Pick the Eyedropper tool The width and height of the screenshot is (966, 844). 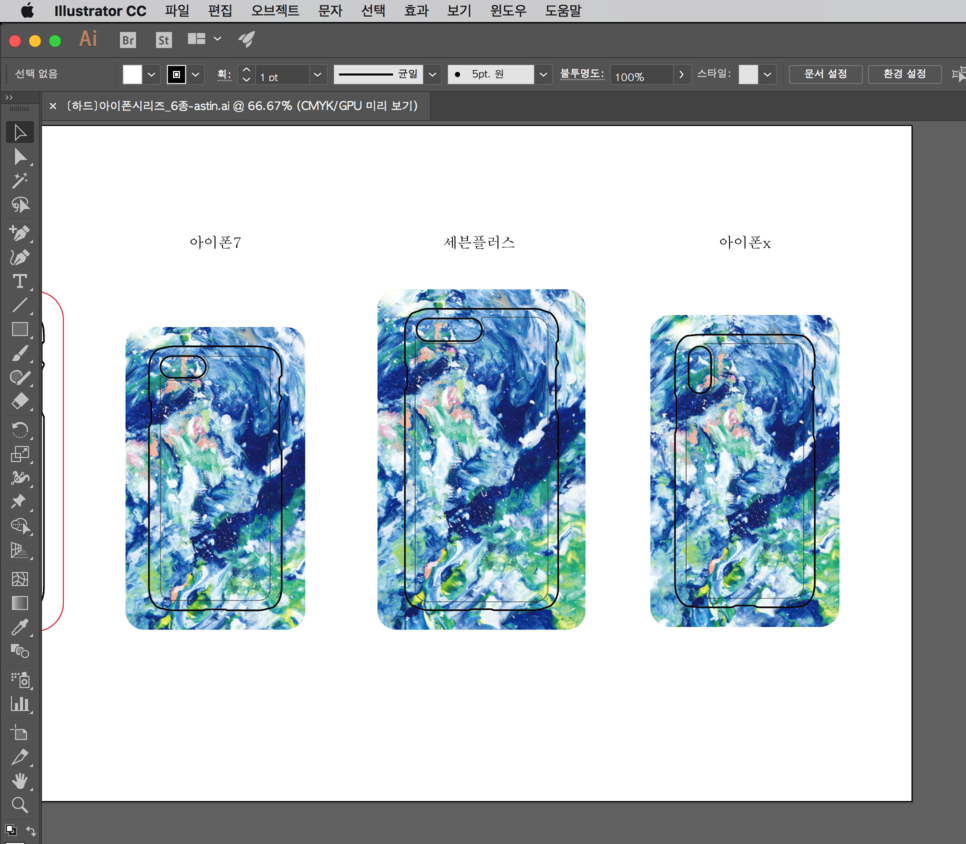(x=20, y=627)
